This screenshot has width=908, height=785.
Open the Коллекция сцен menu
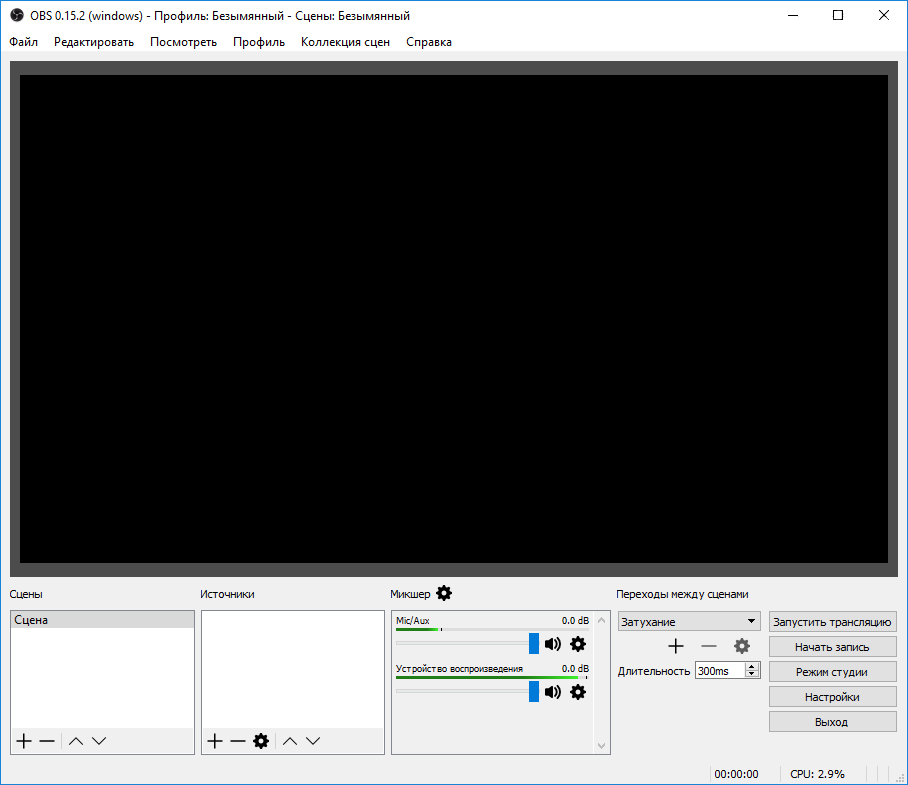[345, 42]
